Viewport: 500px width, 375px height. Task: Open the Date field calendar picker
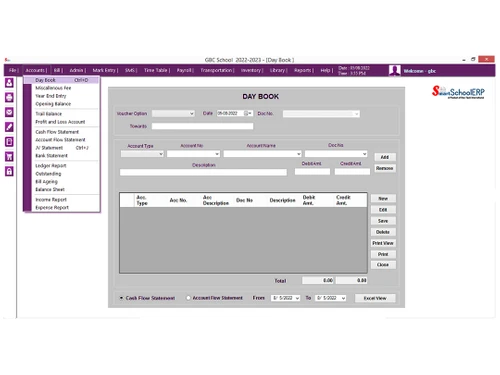[248, 113]
